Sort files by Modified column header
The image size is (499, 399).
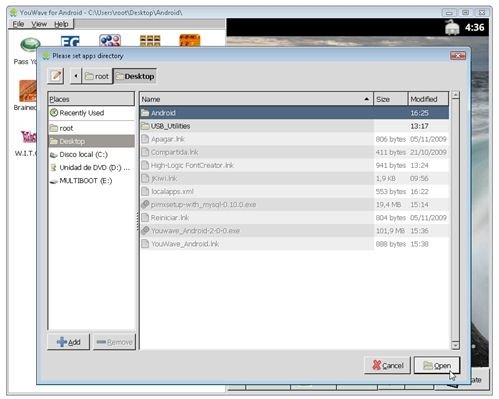428,99
